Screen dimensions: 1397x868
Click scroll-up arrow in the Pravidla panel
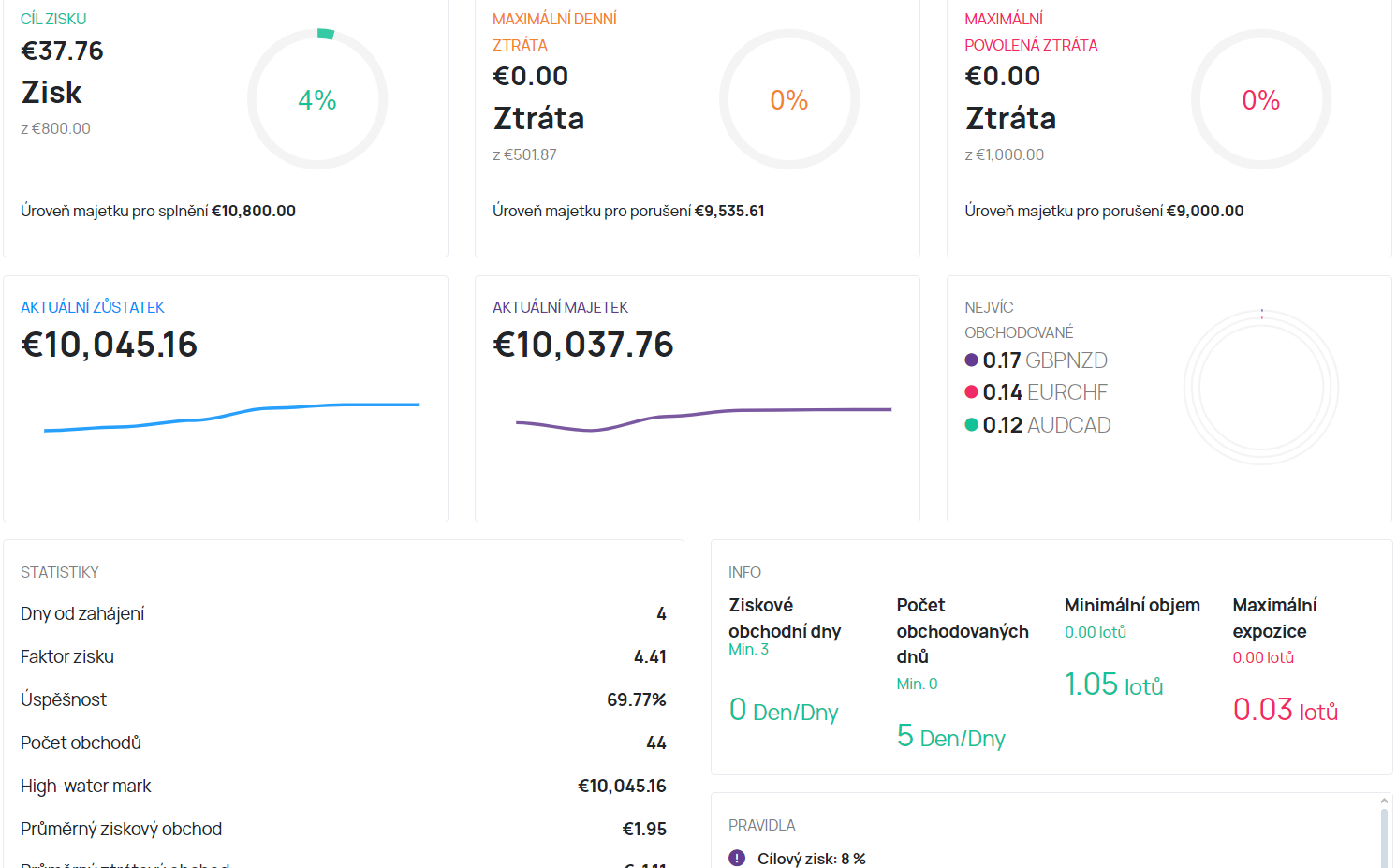click(1384, 802)
